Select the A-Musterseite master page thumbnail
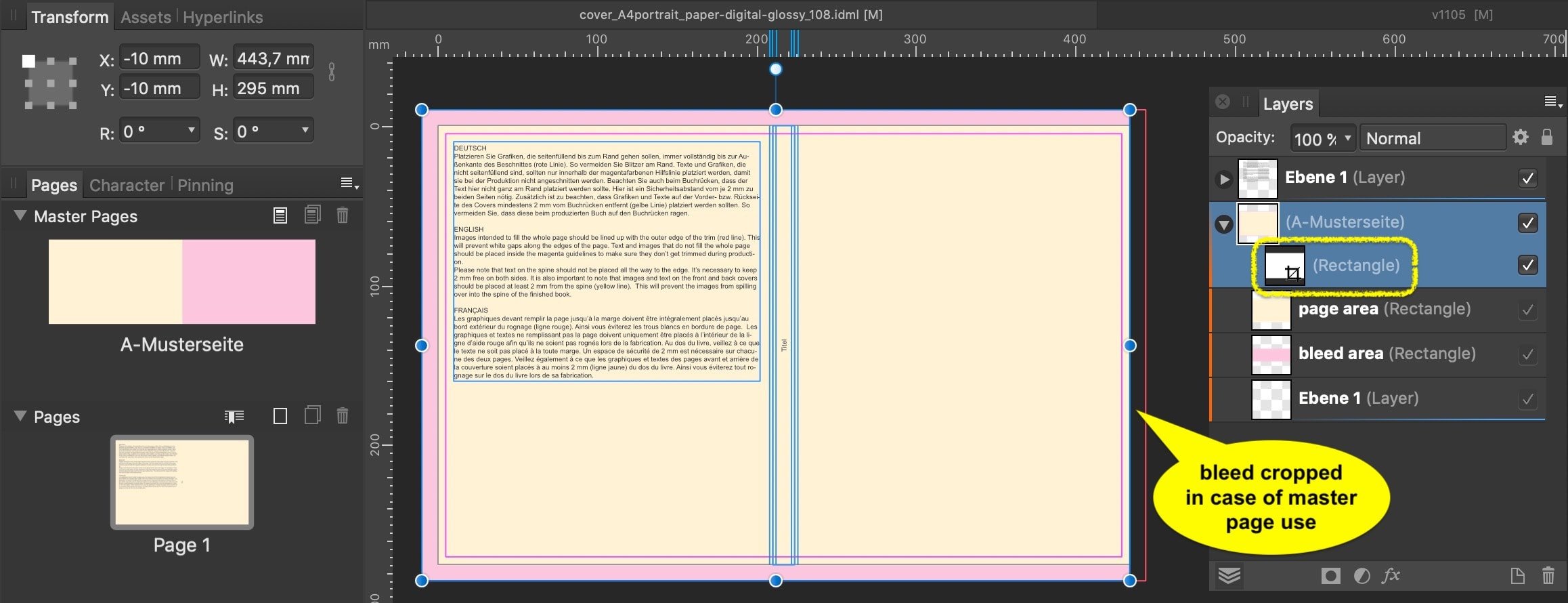This screenshot has height=603, width=1568. tap(181, 281)
